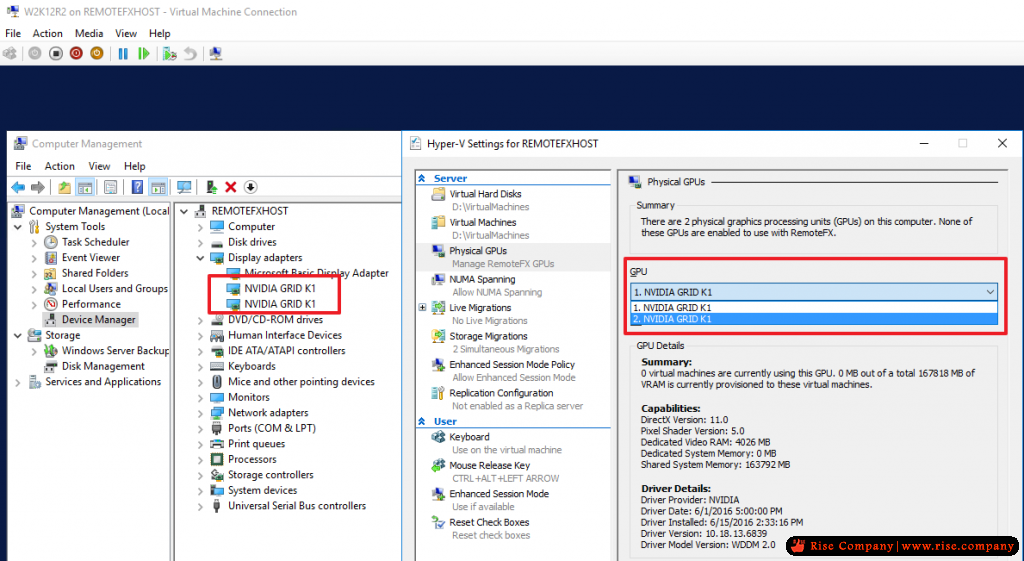Choose '1. NVIDIA GRID K1' in dropdown list
Viewport: 1024px width, 561px height.
click(x=814, y=308)
